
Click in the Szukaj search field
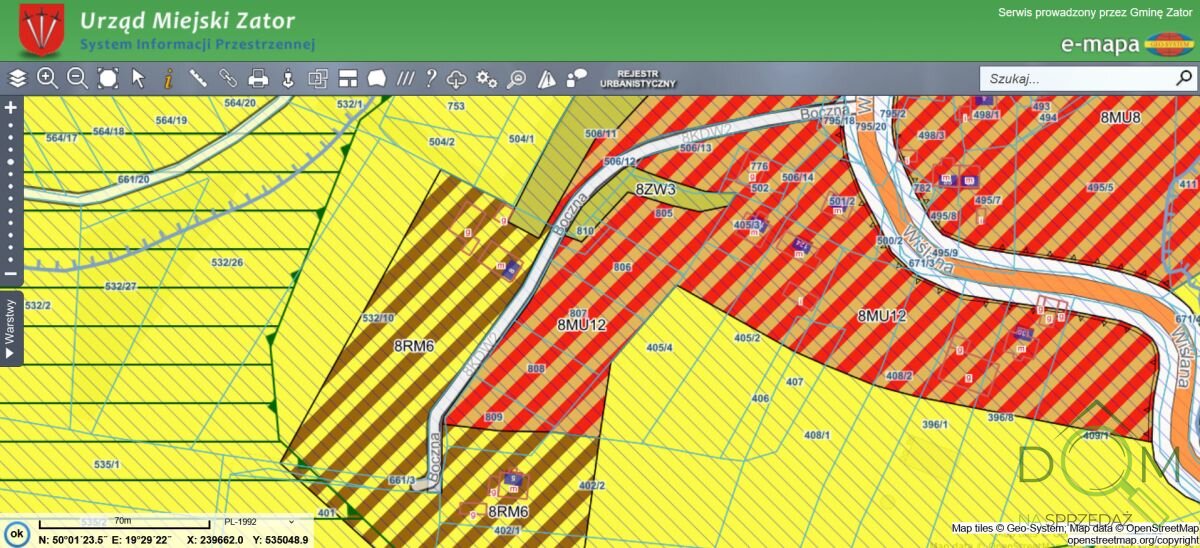click(x=1075, y=78)
